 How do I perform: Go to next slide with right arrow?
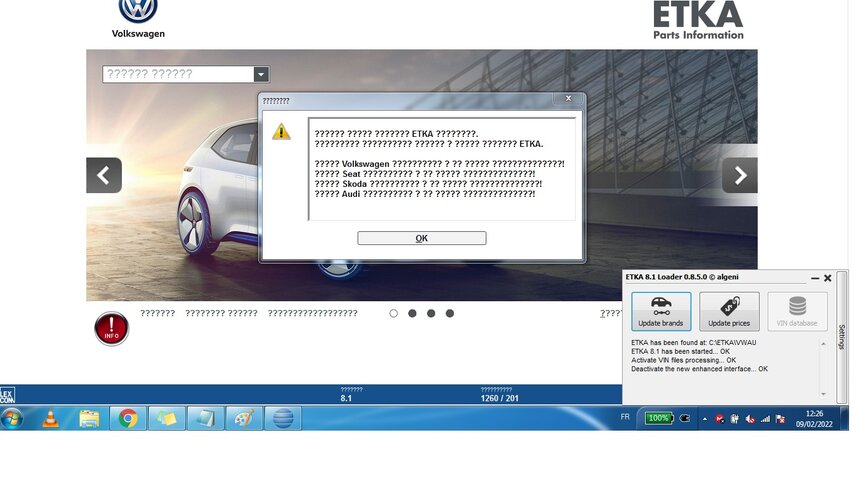coord(740,175)
